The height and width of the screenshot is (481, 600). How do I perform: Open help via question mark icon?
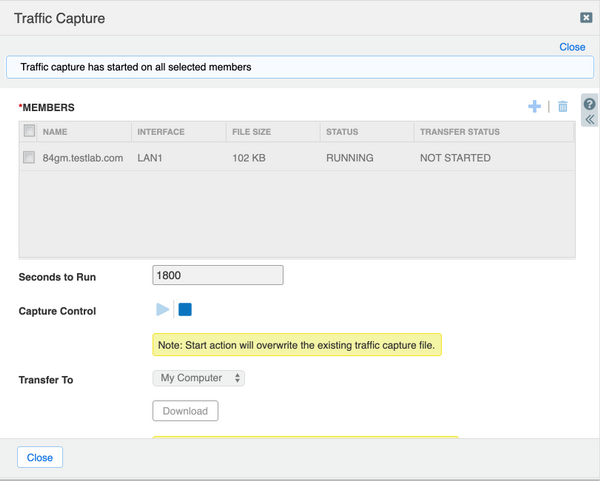[589, 104]
